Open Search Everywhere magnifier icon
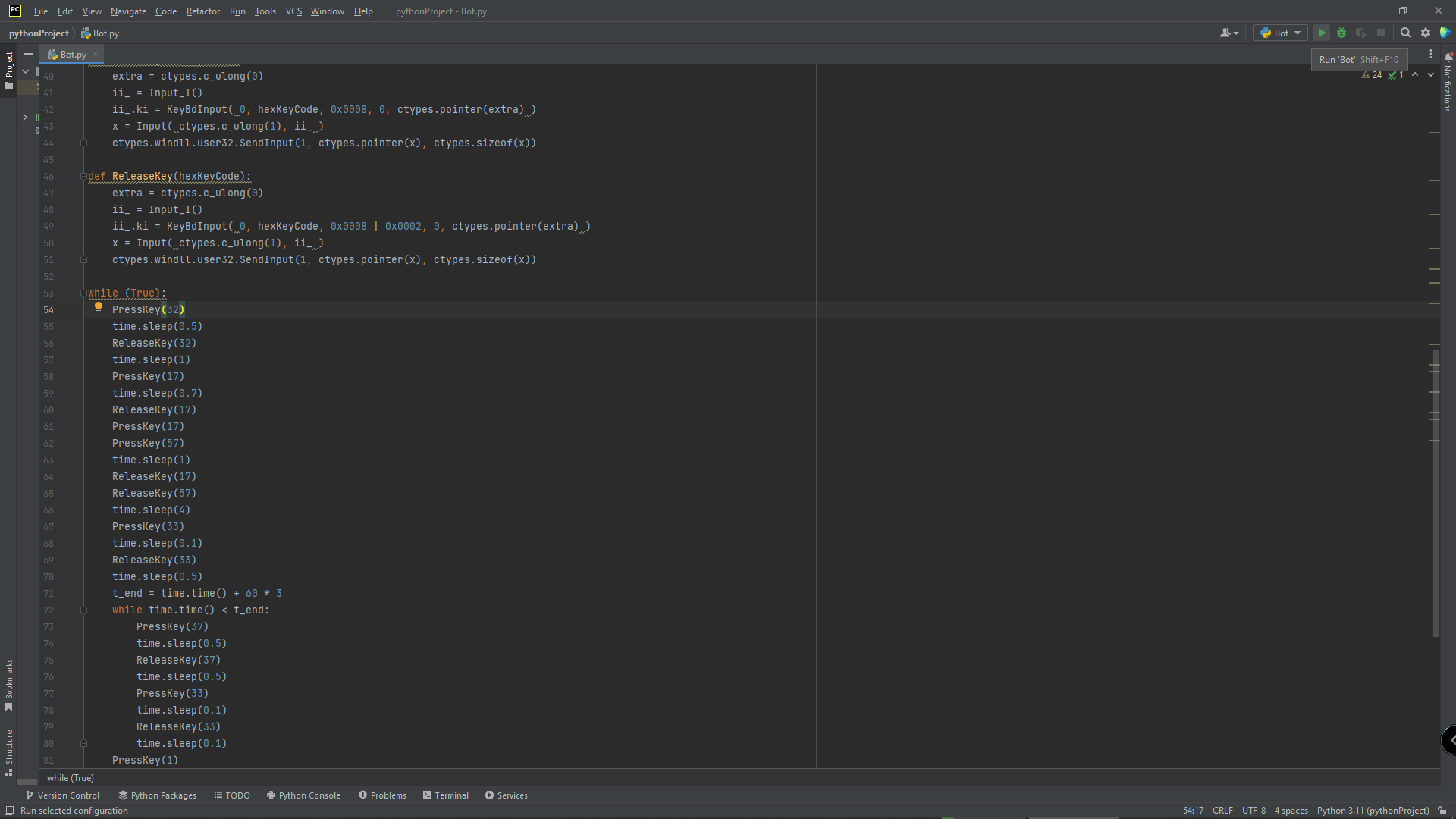Screen dimensions: 1456x819 [1405, 33]
